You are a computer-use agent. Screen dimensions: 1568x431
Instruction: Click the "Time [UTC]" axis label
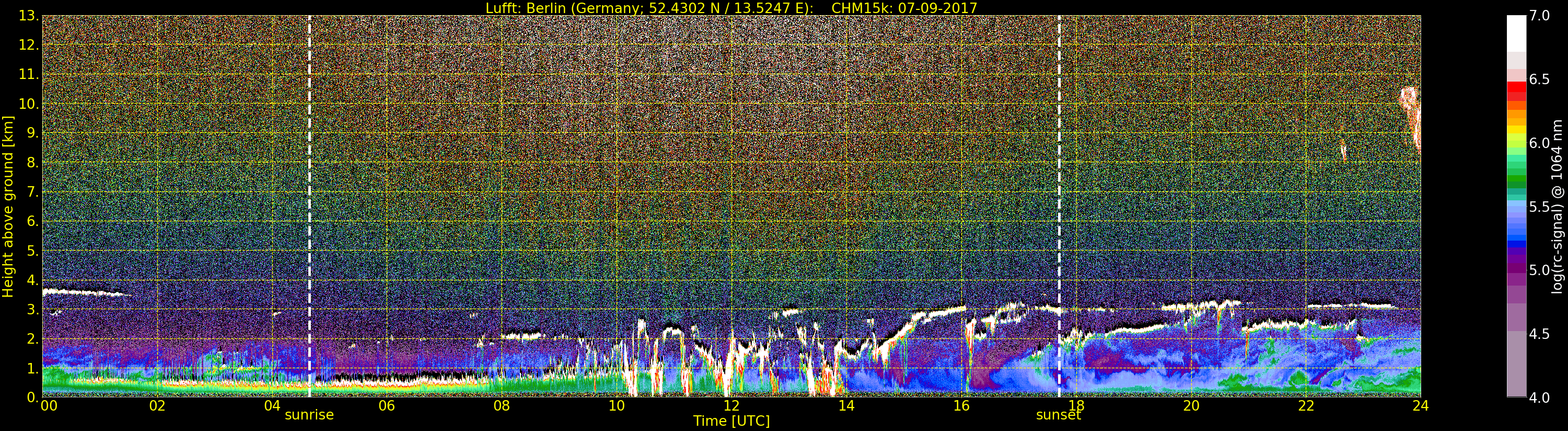pyautogui.click(x=731, y=421)
